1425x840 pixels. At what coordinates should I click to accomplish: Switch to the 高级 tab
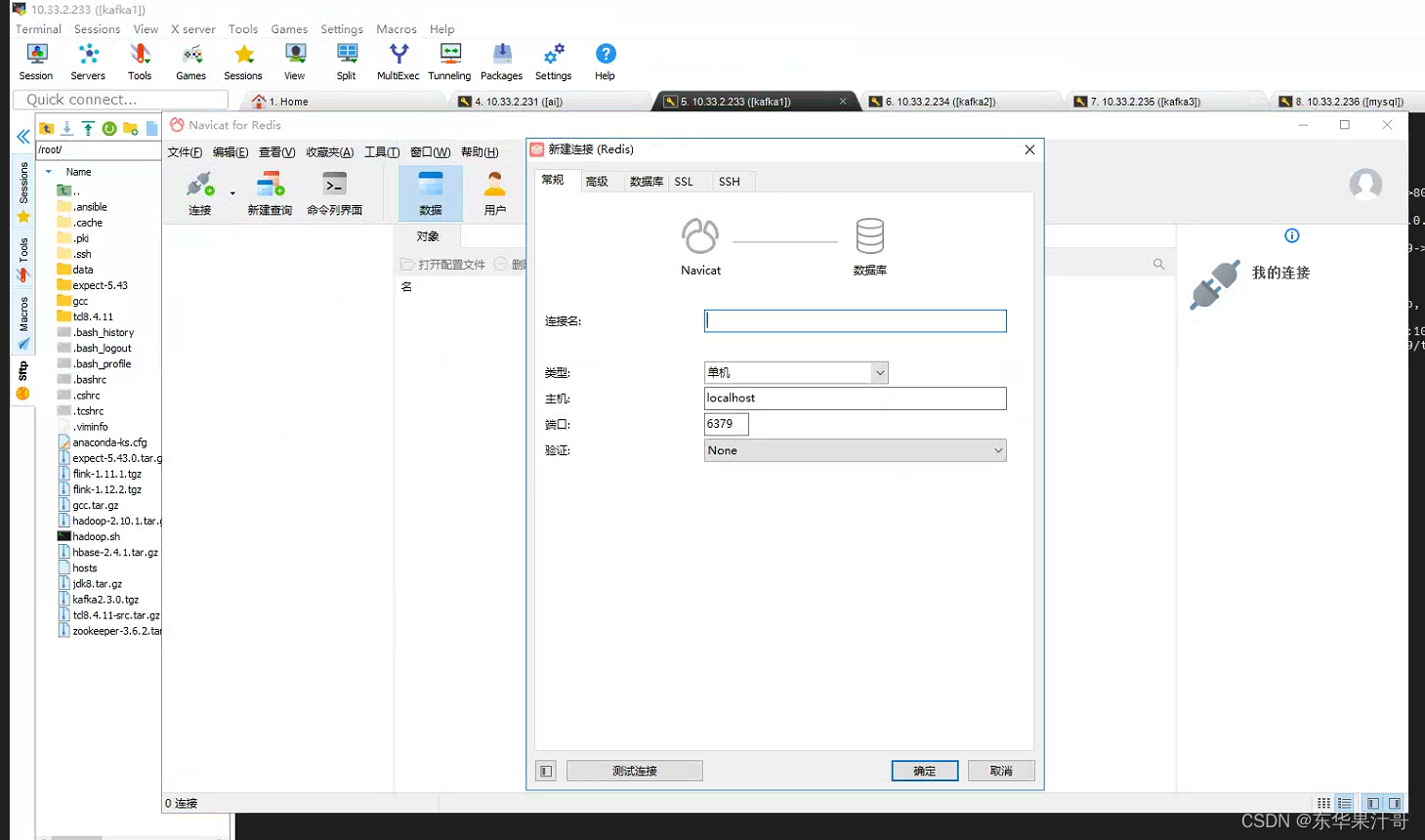pos(597,182)
